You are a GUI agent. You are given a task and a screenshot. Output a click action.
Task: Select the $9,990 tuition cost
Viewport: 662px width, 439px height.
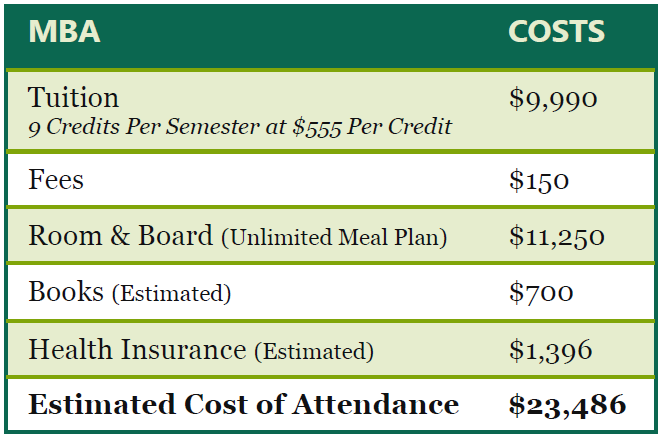coord(552,99)
